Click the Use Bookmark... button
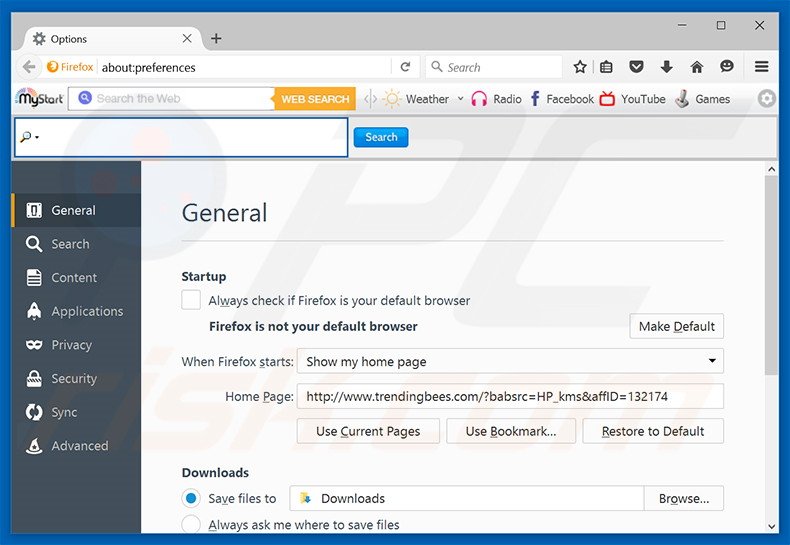The image size is (790, 545). pyautogui.click(x=511, y=431)
